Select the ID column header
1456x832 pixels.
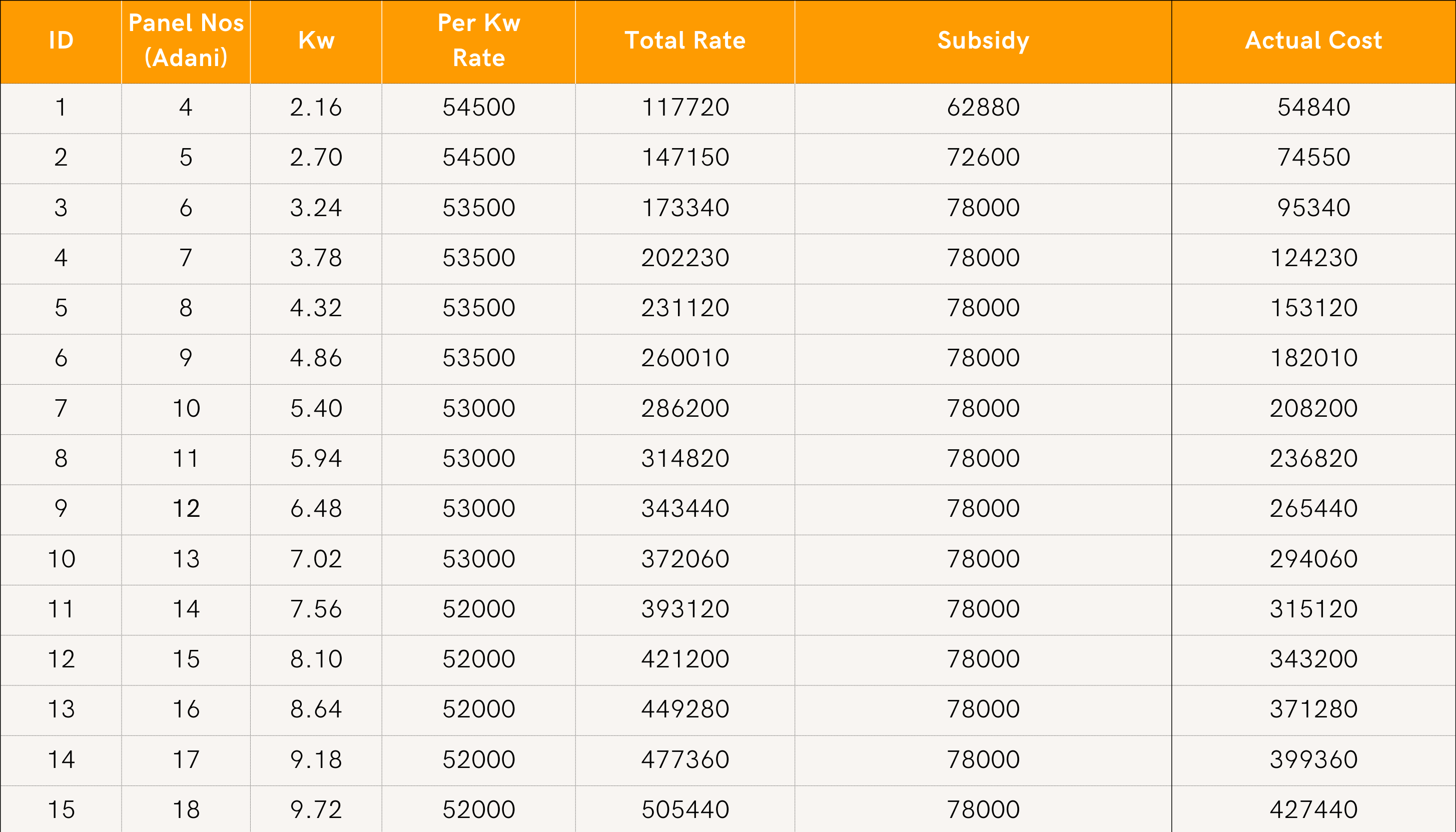coord(61,41)
